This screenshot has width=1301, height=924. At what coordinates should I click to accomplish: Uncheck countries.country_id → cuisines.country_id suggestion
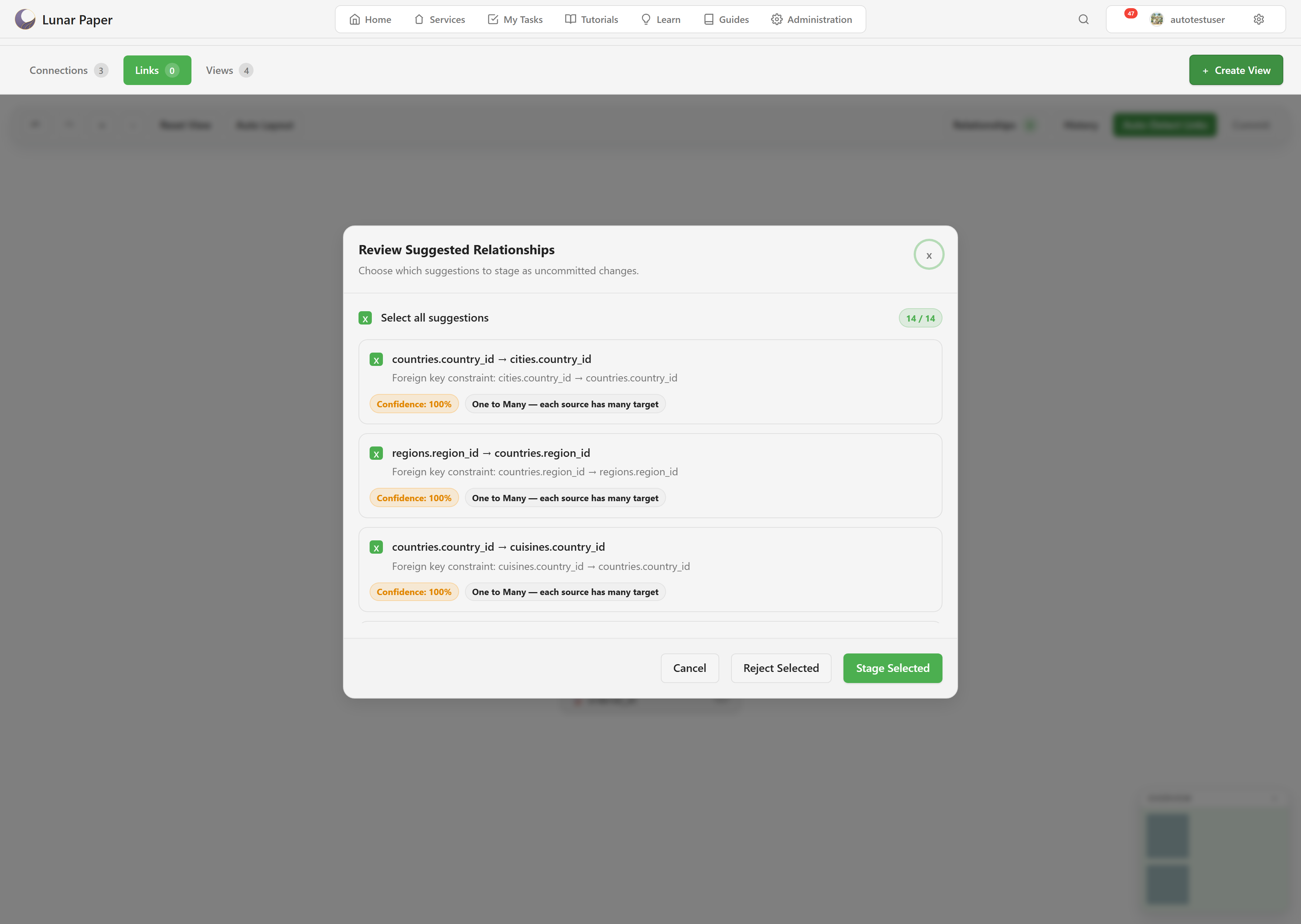[x=376, y=547]
